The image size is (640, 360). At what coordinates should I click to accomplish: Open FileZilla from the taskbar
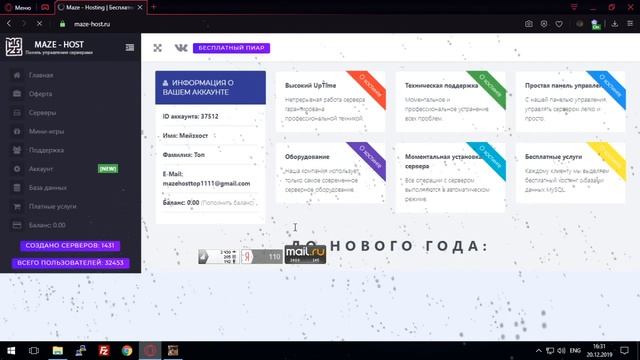click(x=104, y=351)
